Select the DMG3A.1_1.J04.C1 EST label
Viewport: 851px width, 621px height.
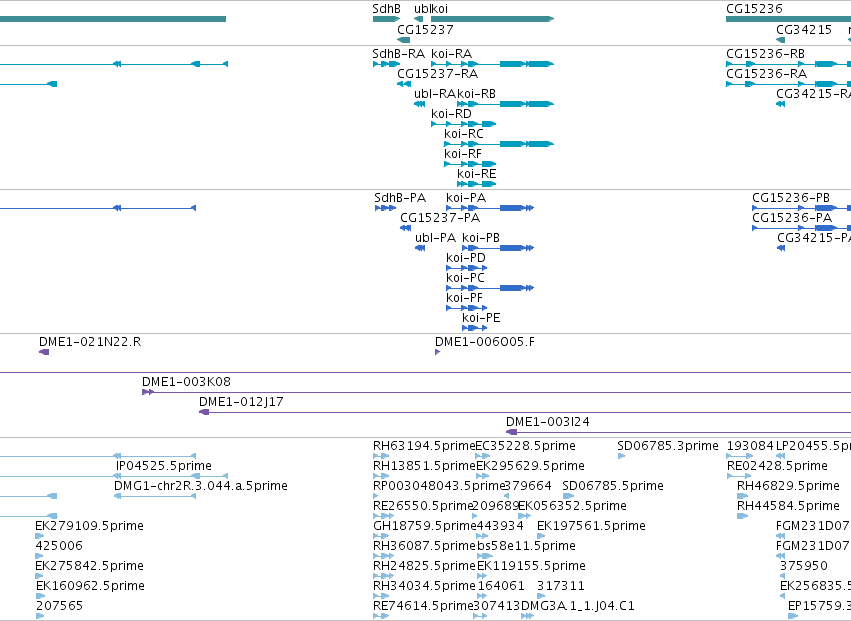click(577, 606)
